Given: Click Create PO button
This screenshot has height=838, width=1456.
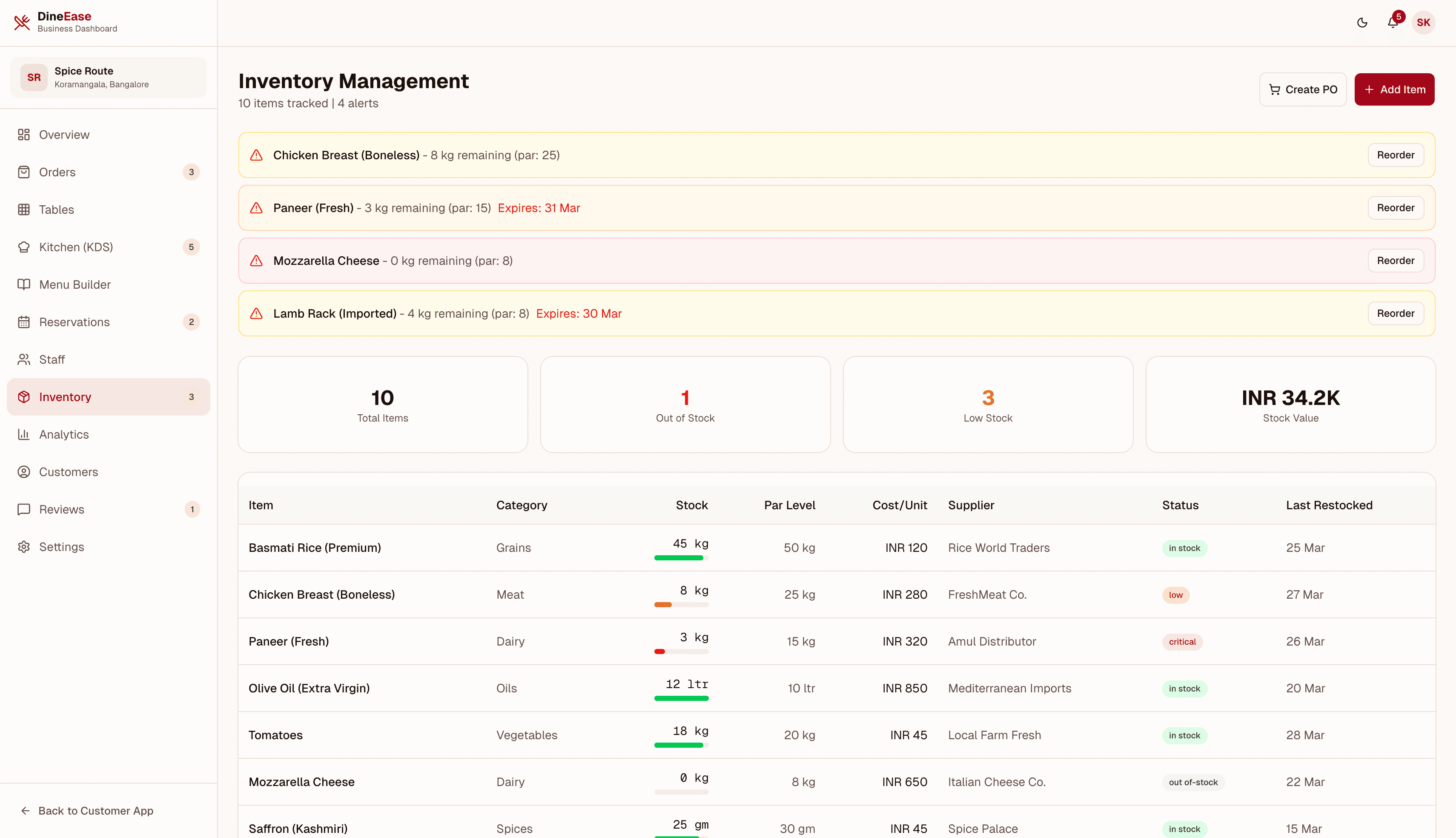Looking at the screenshot, I should 1303,89.
